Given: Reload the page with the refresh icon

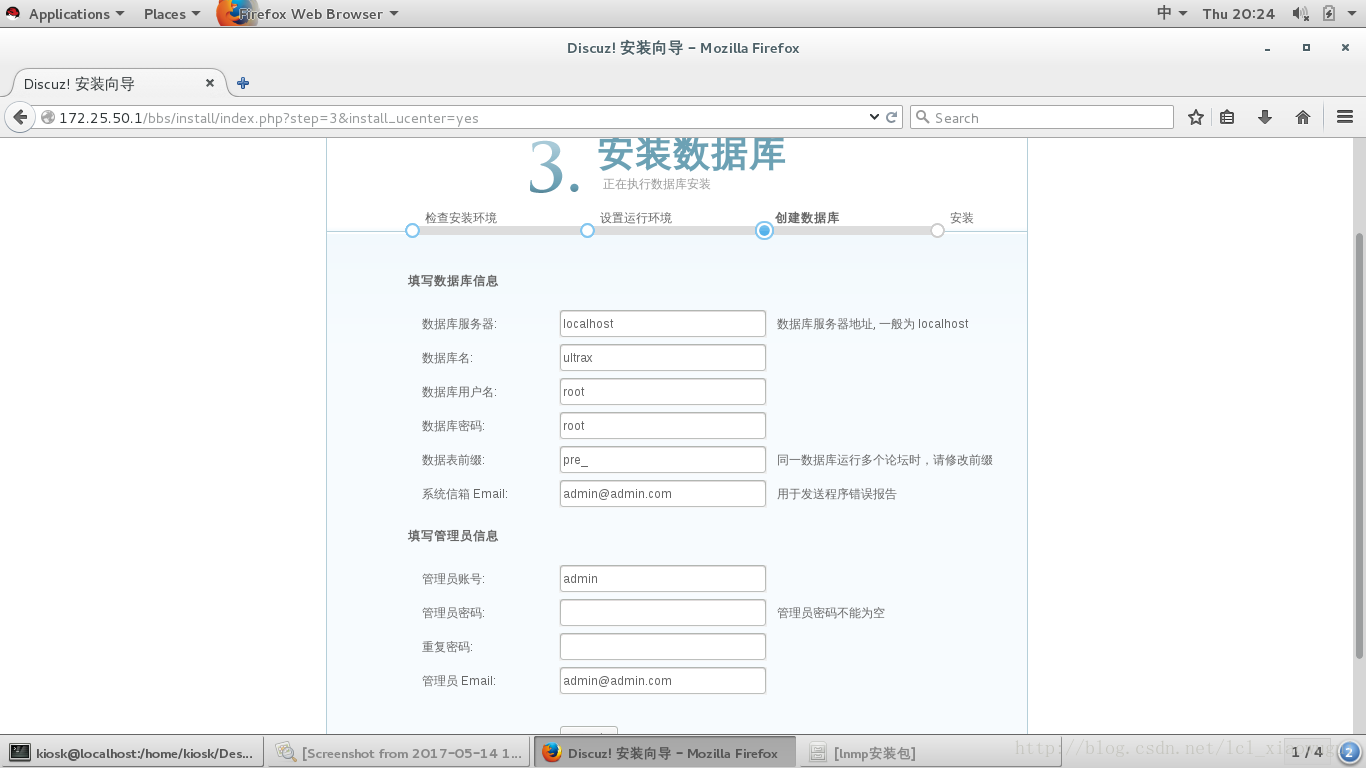Looking at the screenshot, I should (892, 117).
